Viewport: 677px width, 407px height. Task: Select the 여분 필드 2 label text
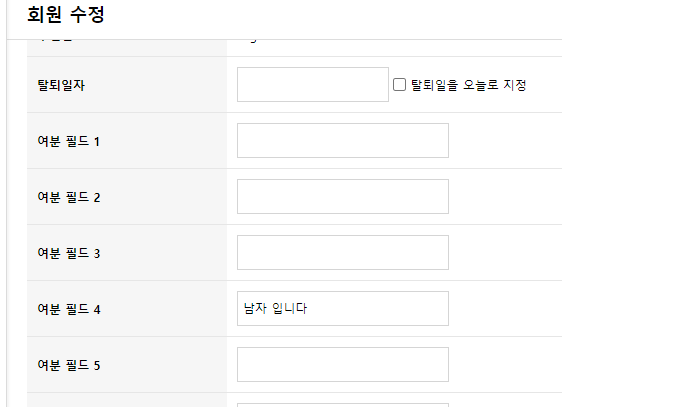click(68, 197)
